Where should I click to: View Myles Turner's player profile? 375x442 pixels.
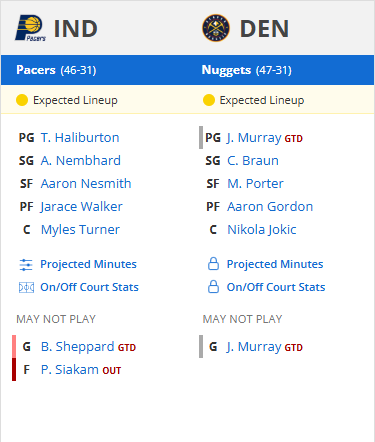click(x=80, y=230)
